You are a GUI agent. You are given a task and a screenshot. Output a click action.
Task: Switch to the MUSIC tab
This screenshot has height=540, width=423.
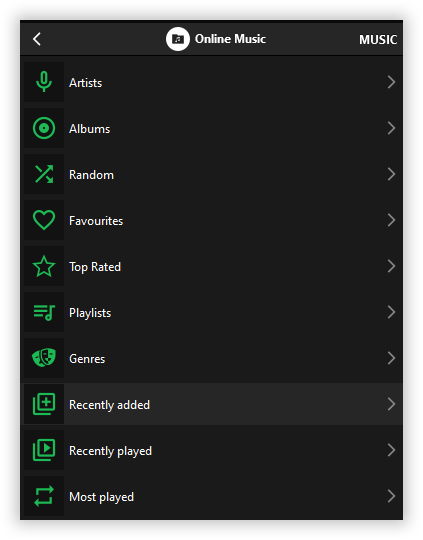[x=378, y=40]
